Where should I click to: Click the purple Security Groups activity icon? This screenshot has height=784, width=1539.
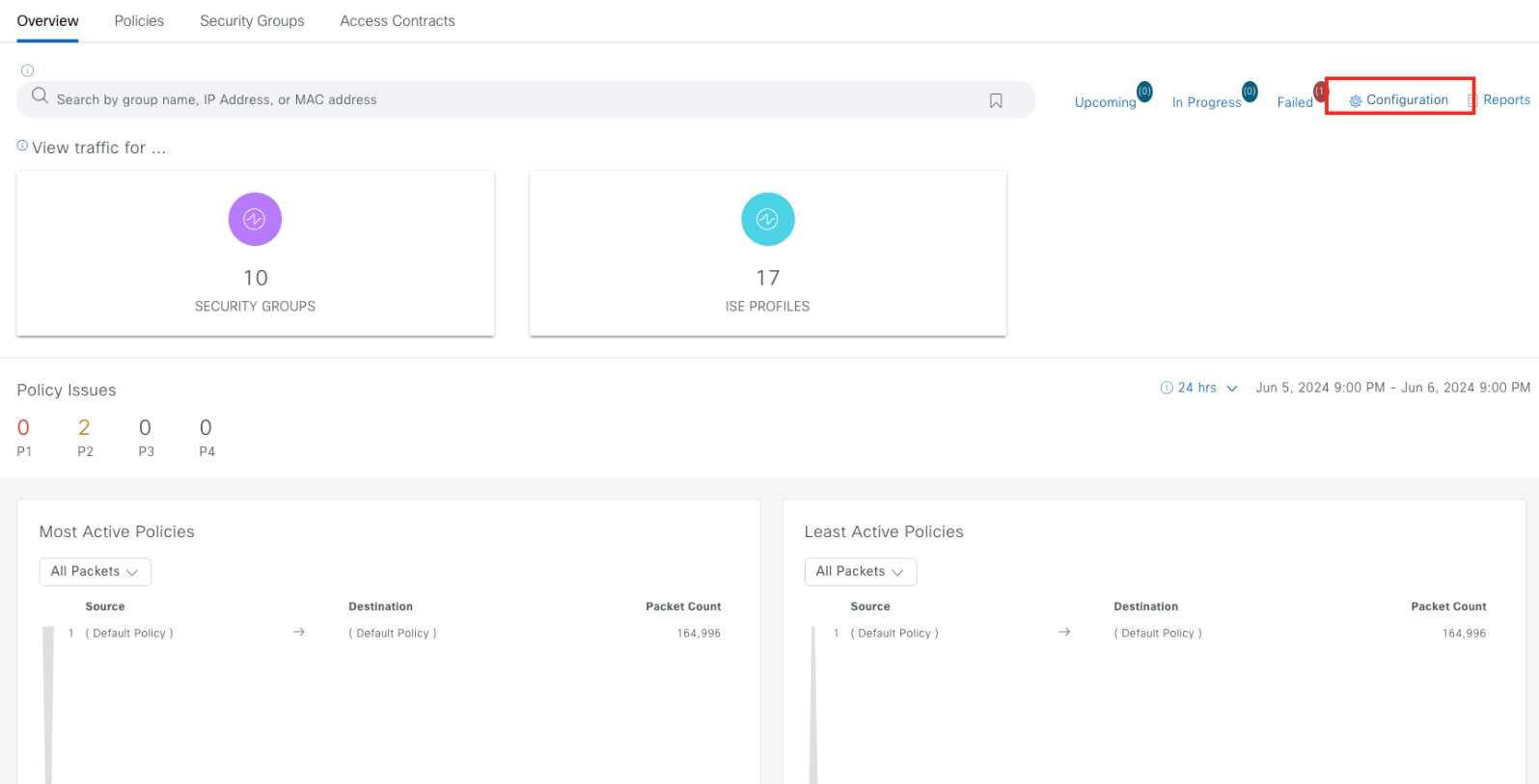[255, 219]
